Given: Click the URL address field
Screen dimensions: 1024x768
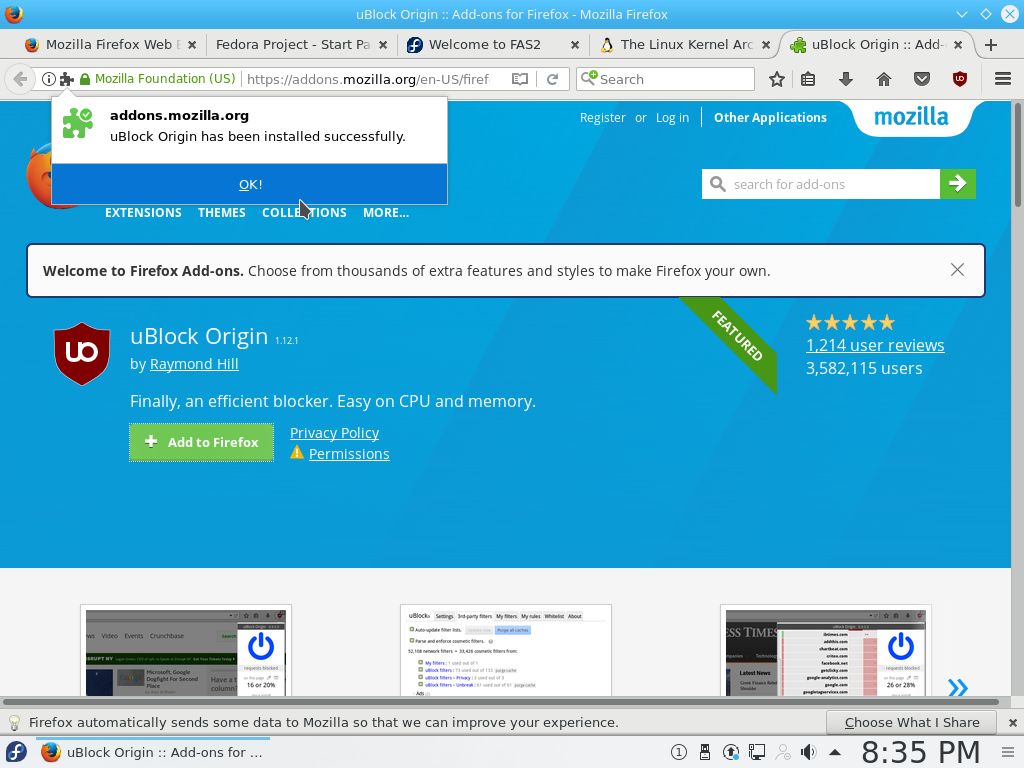Looking at the screenshot, I should pos(368,79).
